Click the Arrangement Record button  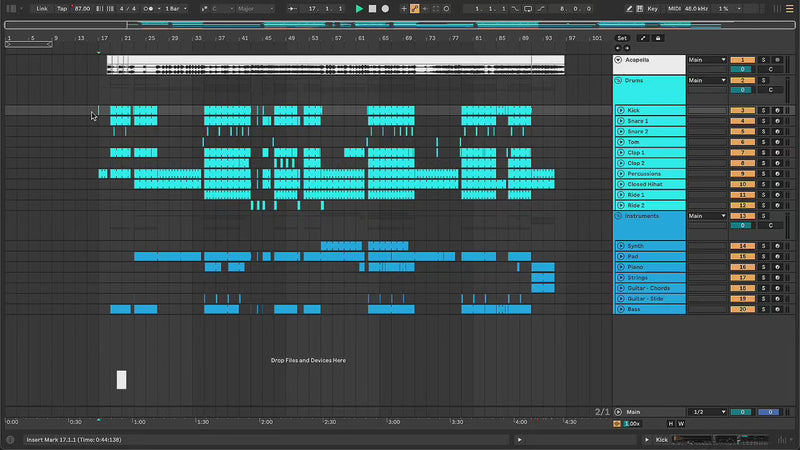click(x=385, y=8)
